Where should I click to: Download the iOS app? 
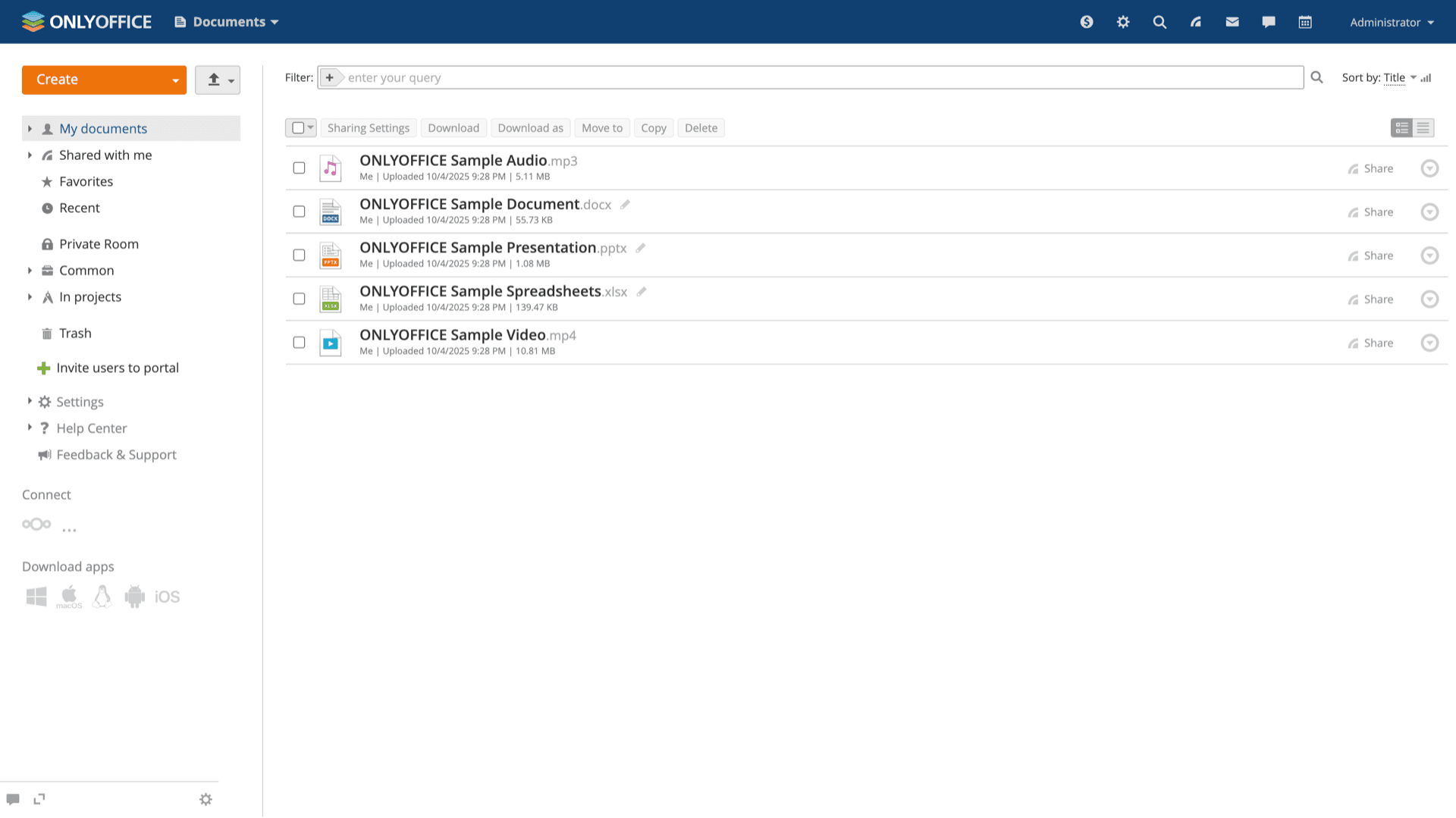[x=167, y=597]
